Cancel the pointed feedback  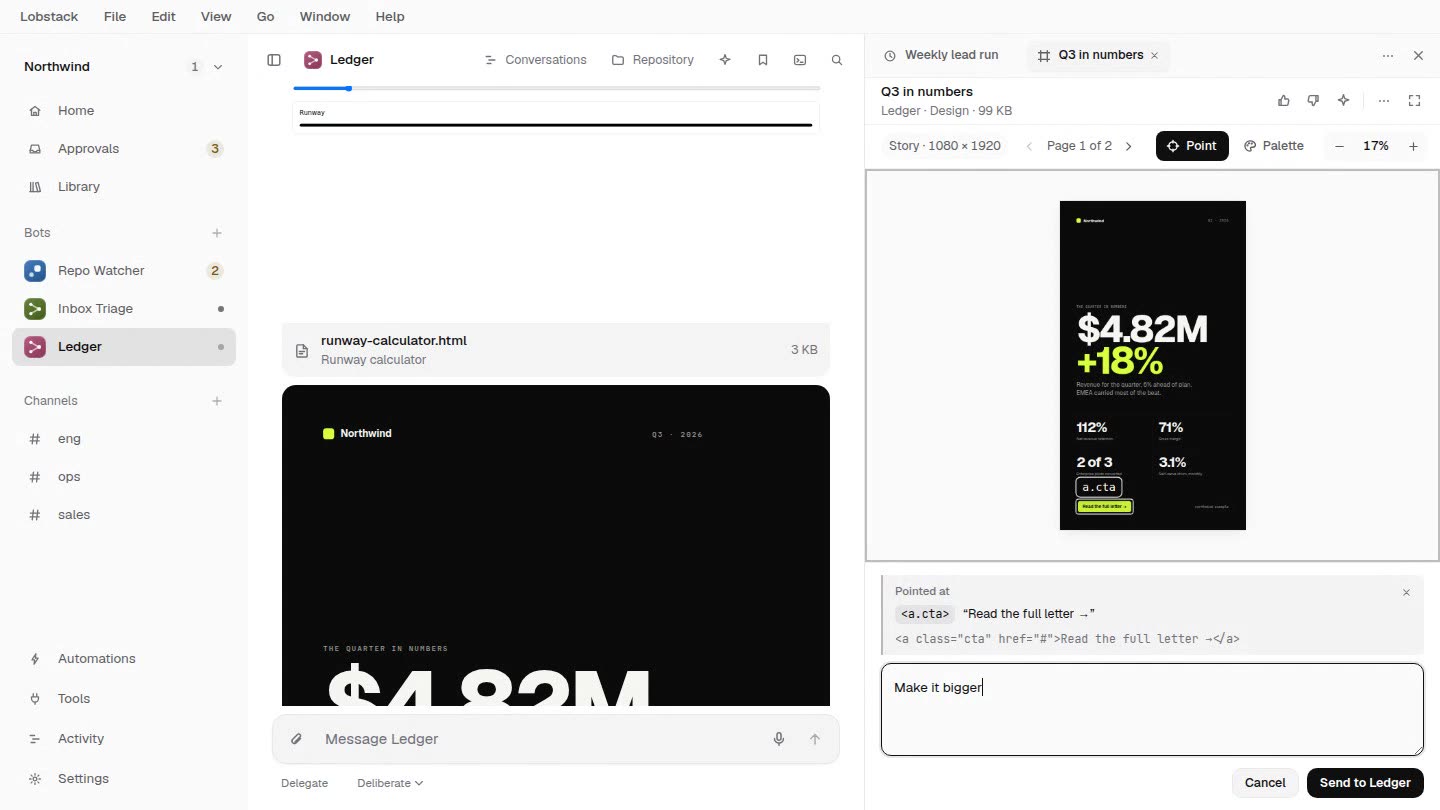click(1265, 783)
